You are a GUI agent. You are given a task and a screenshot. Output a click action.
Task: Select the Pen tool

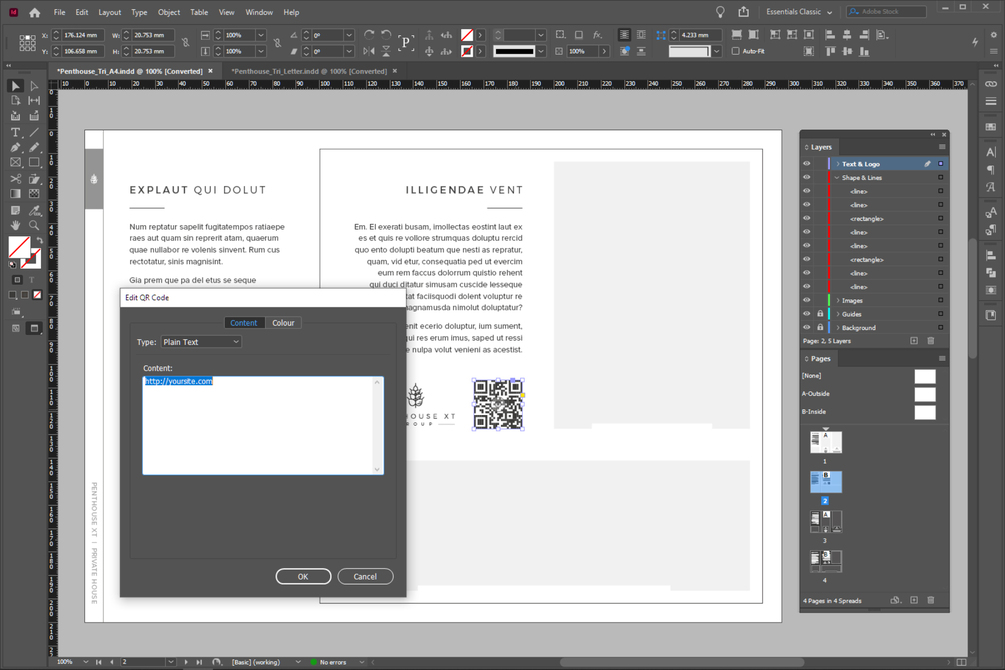click(15, 147)
